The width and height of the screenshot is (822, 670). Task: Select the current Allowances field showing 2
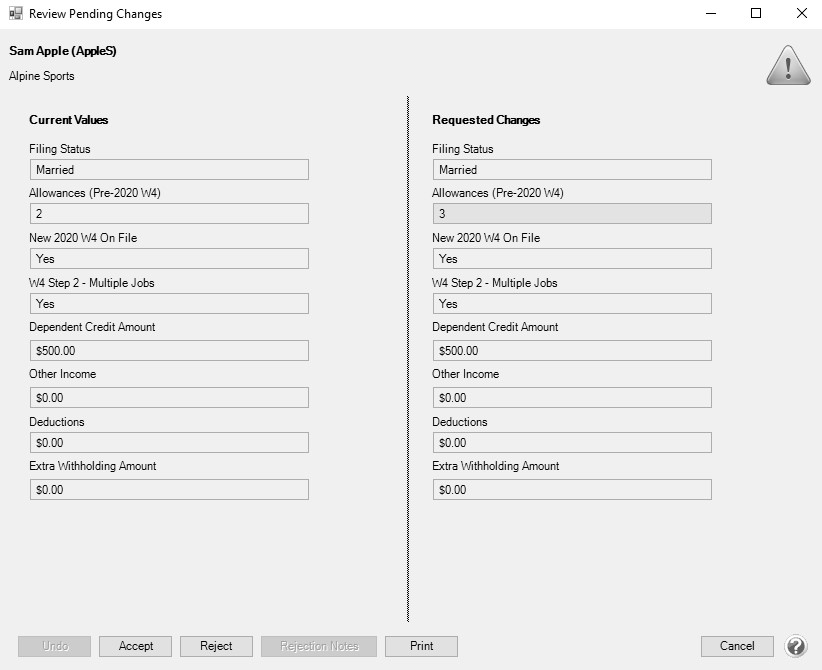click(x=169, y=213)
